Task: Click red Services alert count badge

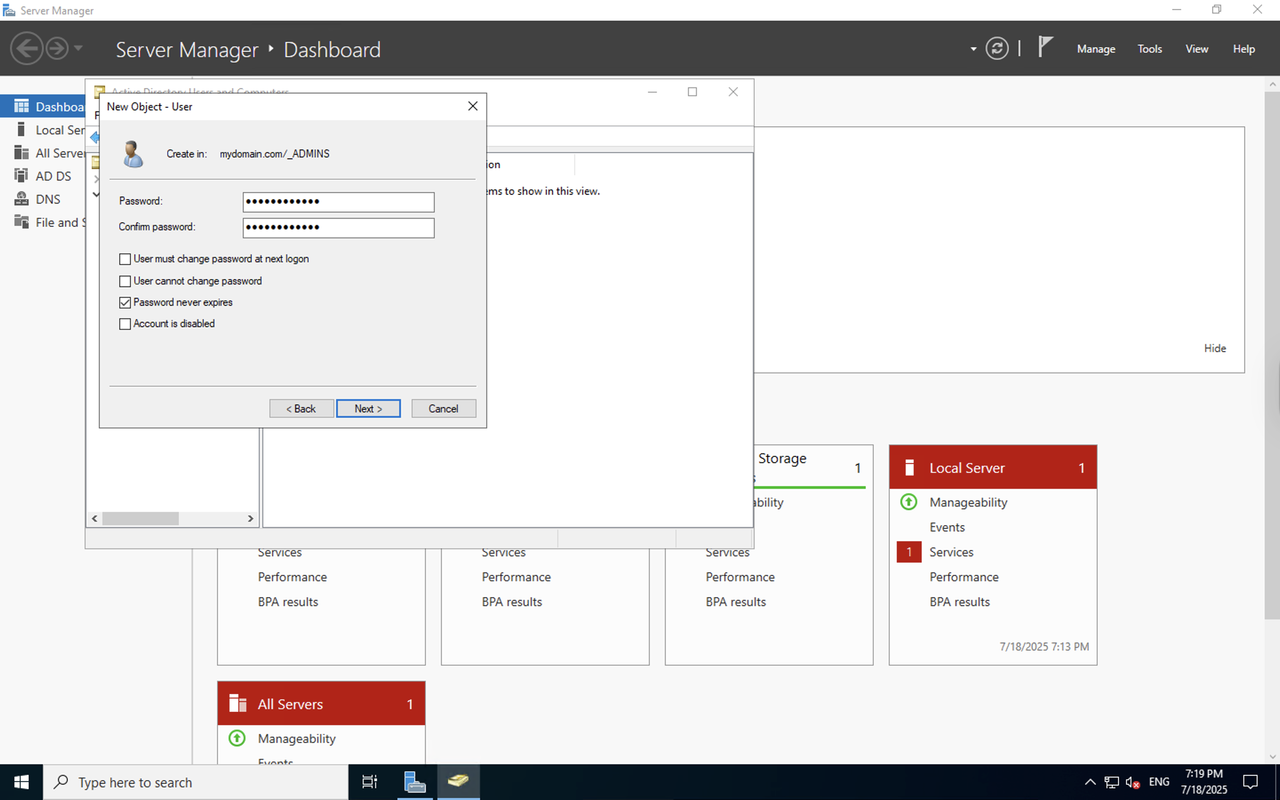Action: 909,552
